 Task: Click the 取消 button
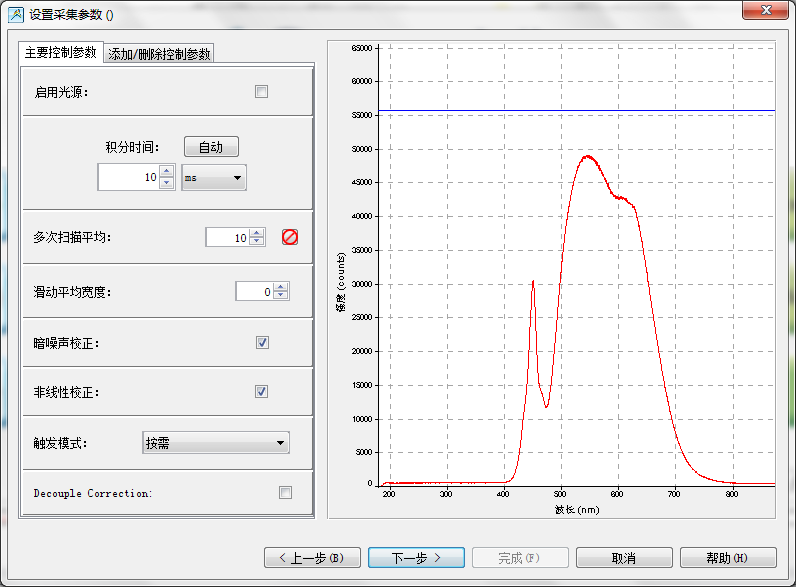pos(624,557)
